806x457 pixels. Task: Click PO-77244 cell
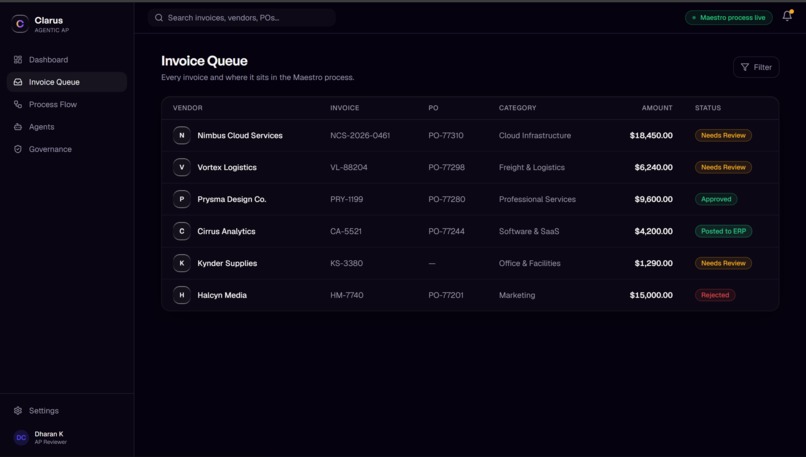pos(446,231)
